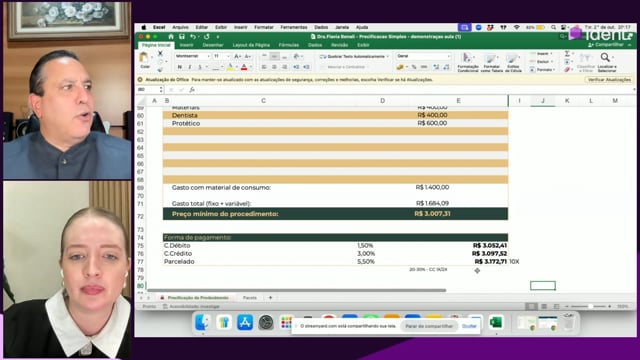Click the Undo arrow icon

[193, 37]
